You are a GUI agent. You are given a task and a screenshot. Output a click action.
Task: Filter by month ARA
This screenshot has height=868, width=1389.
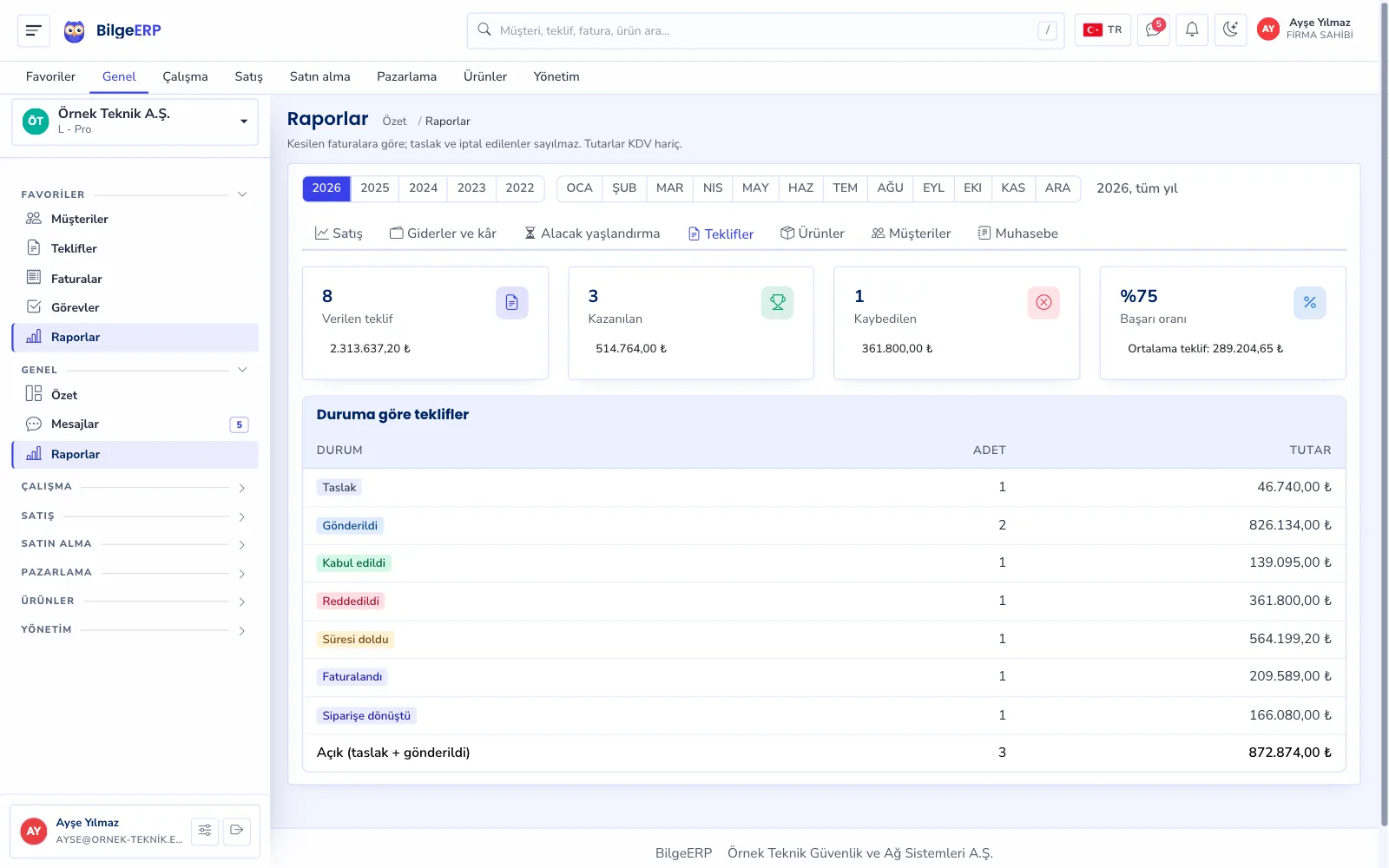click(1057, 188)
